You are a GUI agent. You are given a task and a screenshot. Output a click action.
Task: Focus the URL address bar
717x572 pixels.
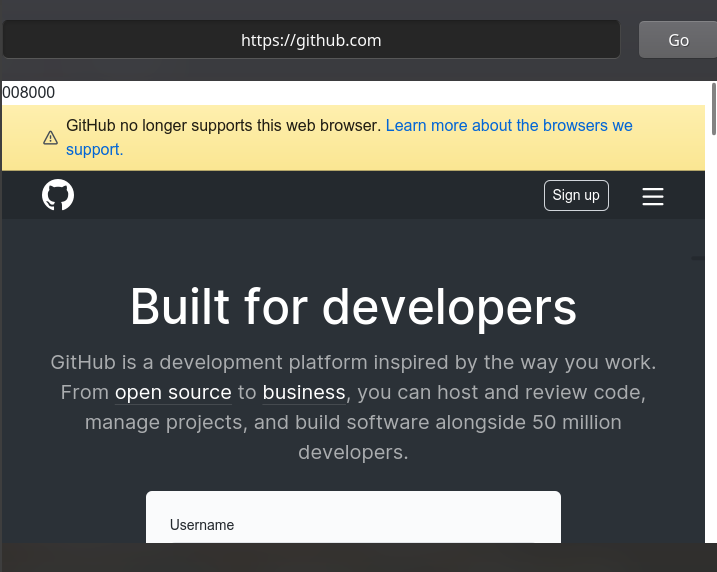click(x=311, y=39)
